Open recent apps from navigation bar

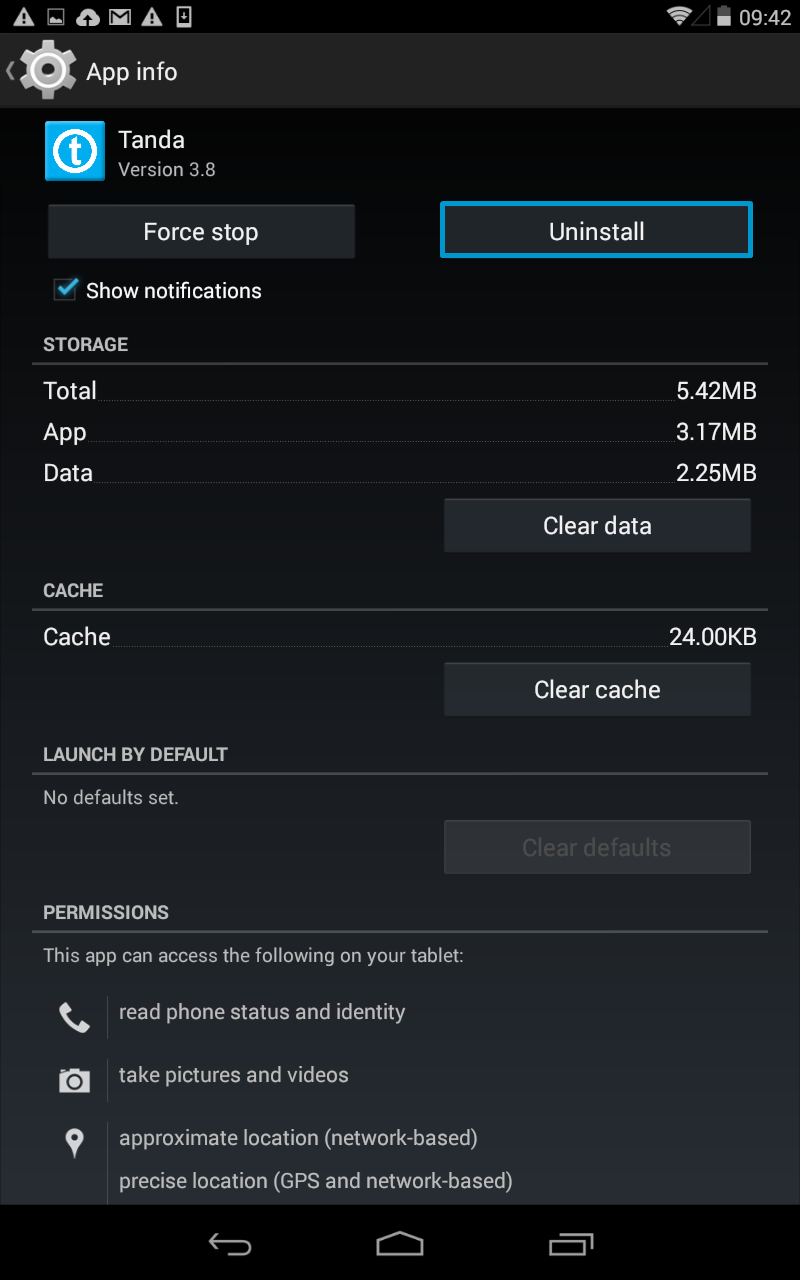coord(571,1243)
